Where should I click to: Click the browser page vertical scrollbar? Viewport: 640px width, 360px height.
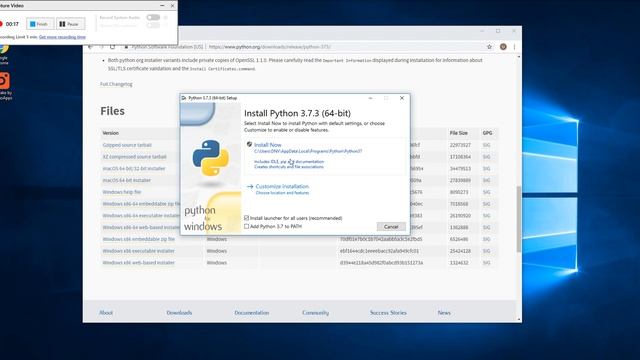coord(519,219)
